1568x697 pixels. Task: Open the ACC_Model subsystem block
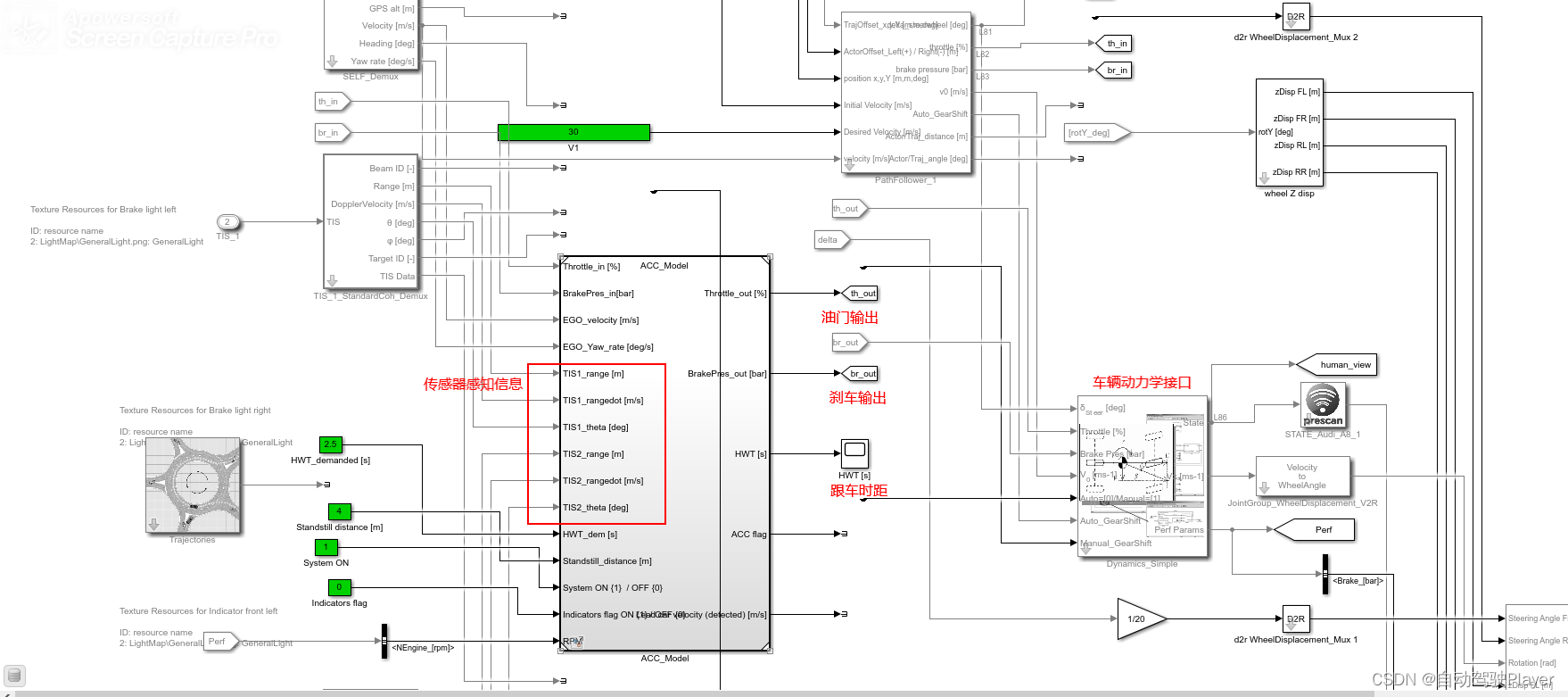pyautogui.click(x=664, y=453)
